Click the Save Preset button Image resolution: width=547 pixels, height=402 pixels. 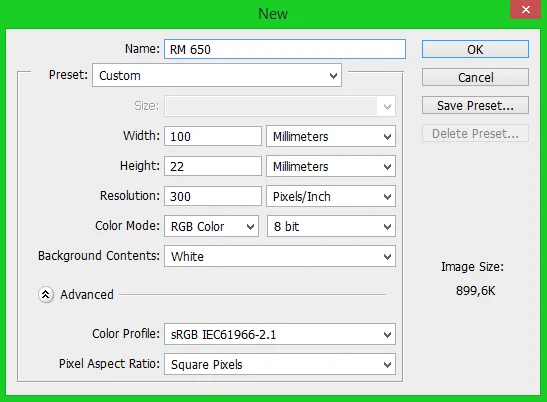[475, 105]
